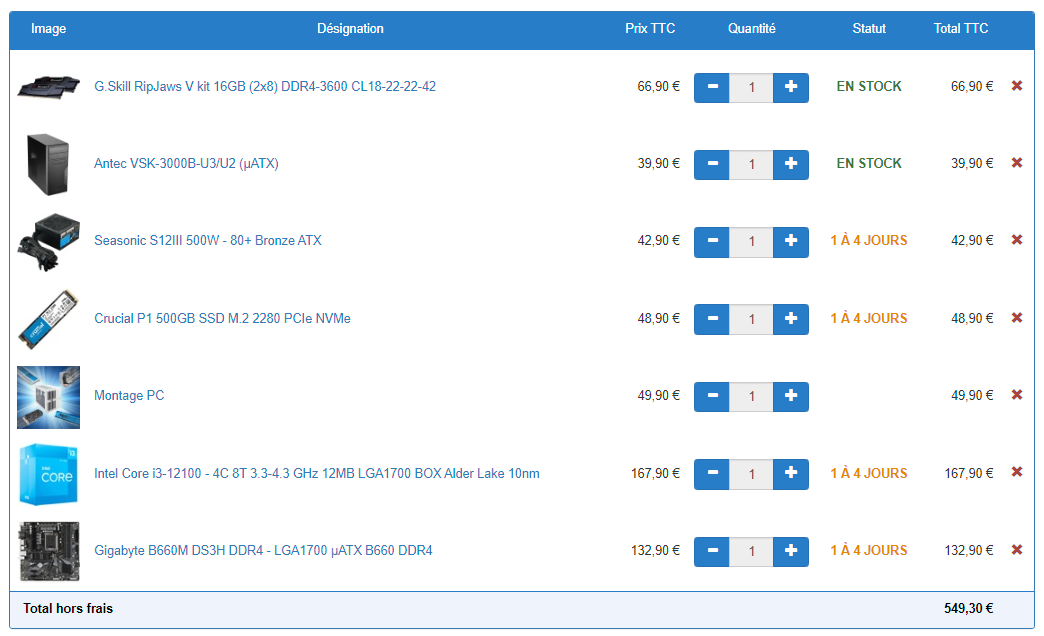
Task: Click 1 À 4 JOURS status of Gigabyte
Action: click(x=869, y=551)
